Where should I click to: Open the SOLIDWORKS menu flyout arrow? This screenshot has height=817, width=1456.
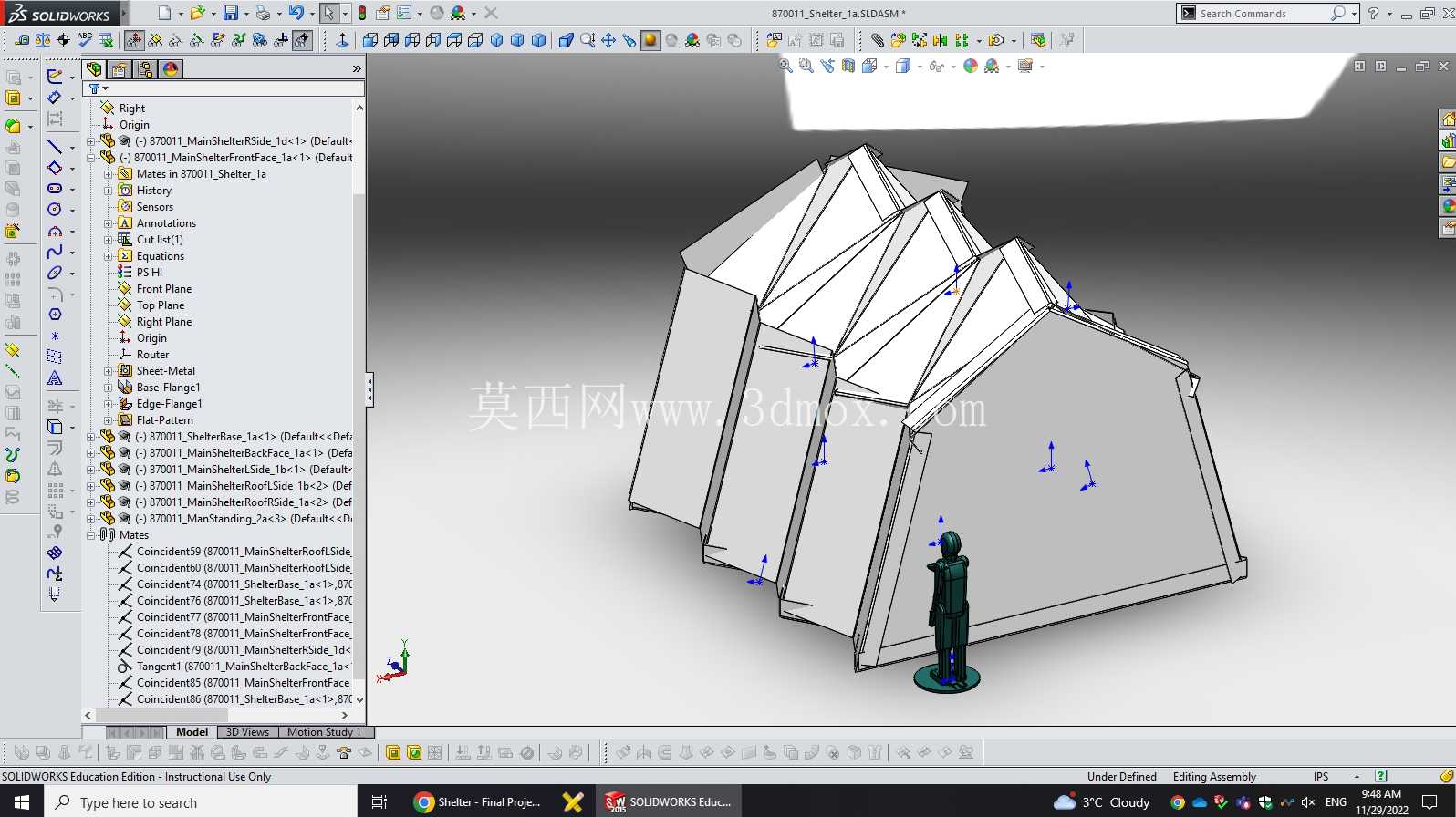124,13
